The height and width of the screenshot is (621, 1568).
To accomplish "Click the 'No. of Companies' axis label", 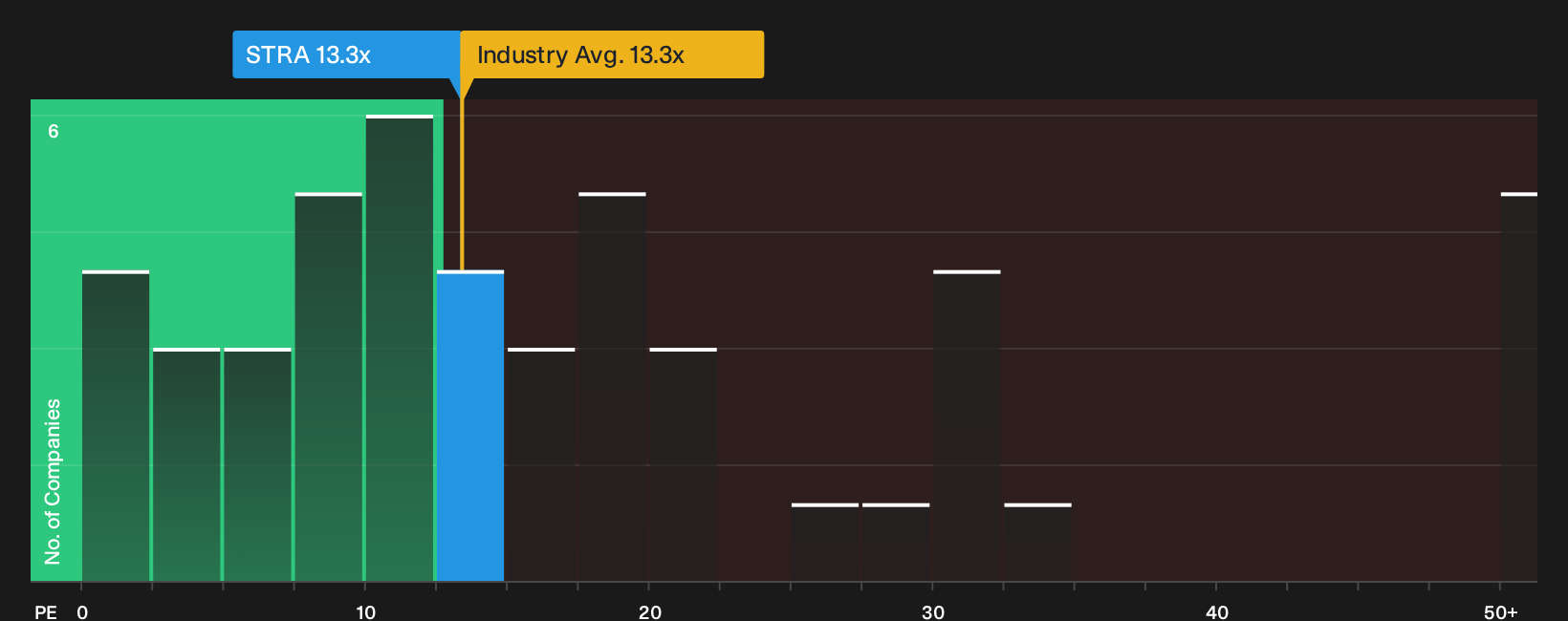I will tap(53, 482).
